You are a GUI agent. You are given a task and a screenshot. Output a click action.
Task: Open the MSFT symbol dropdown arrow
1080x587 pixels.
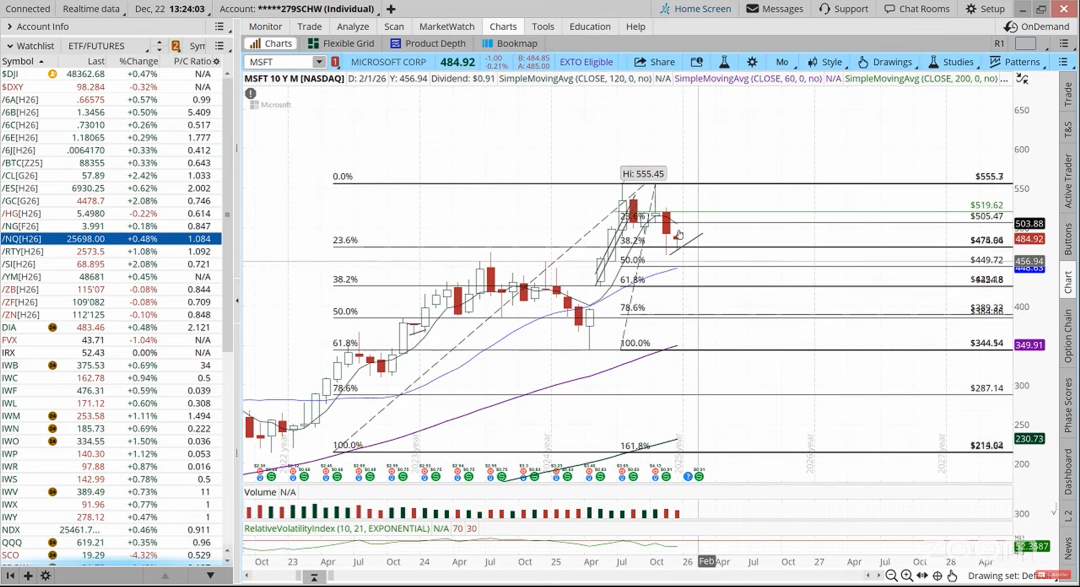(x=319, y=62)
